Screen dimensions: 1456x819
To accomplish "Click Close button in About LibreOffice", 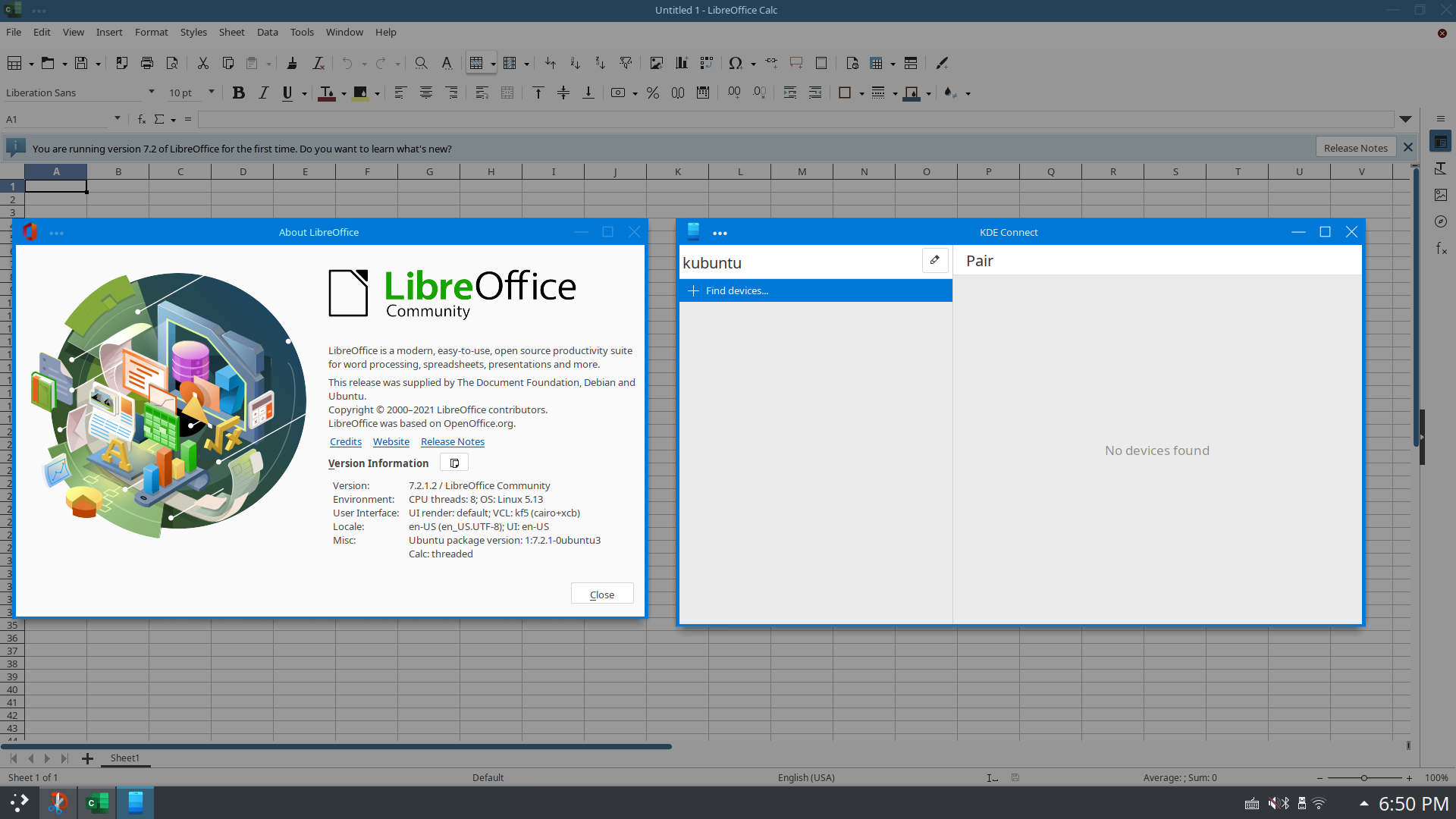I will [602, 595].
